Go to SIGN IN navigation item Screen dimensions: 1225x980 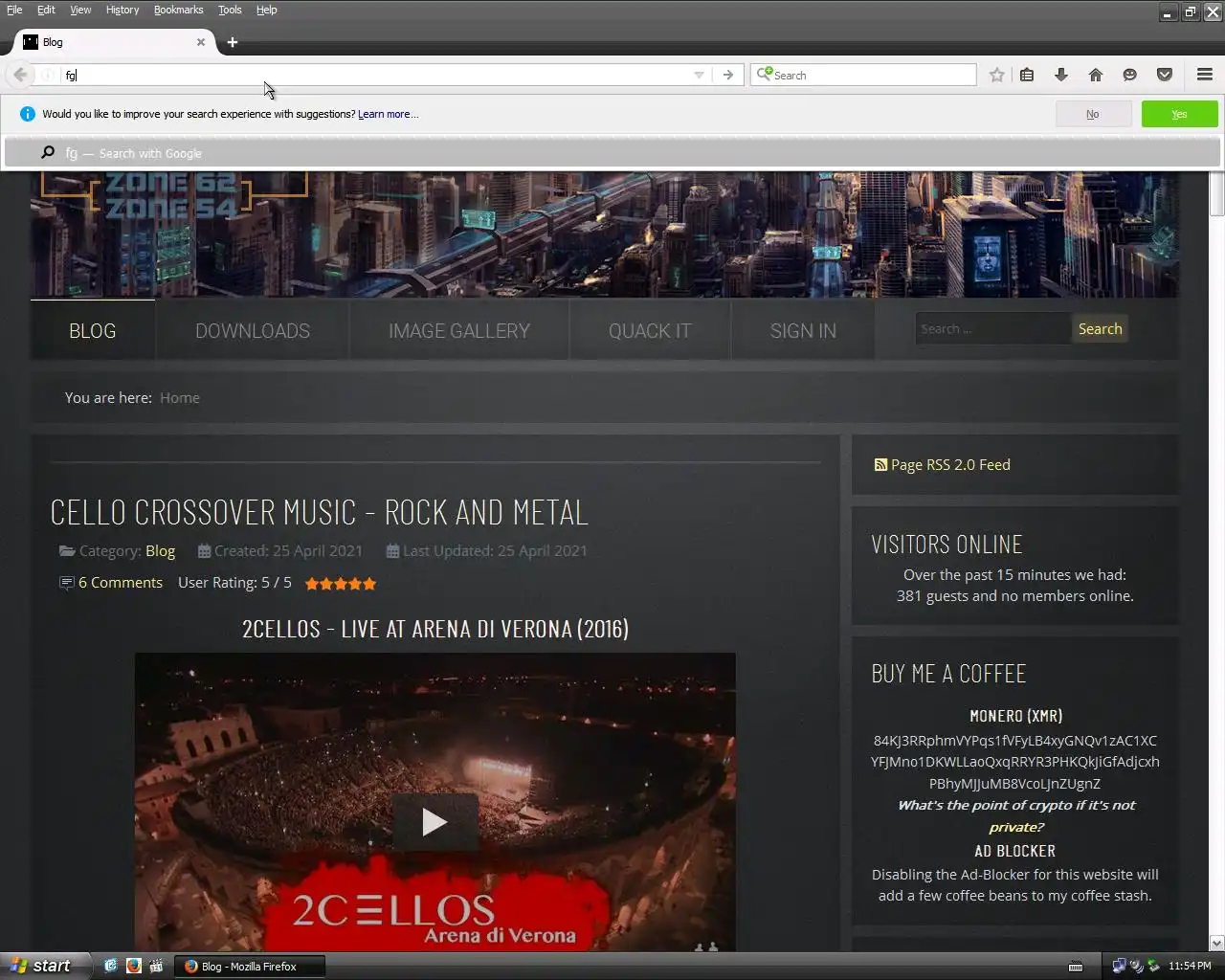(803, 331)
